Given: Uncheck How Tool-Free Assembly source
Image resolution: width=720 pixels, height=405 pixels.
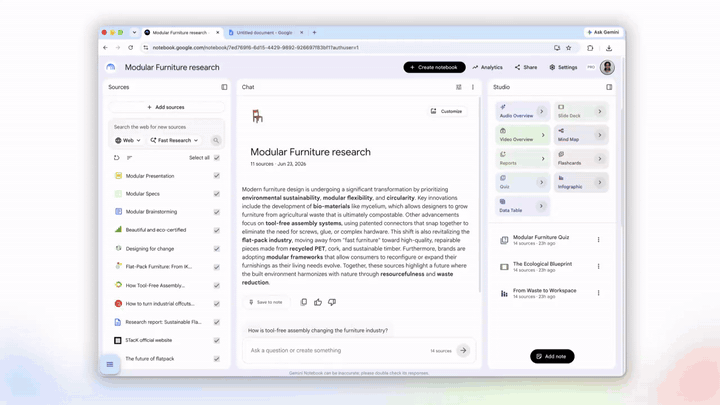Looking at the screenshot, I should (217, 286).
